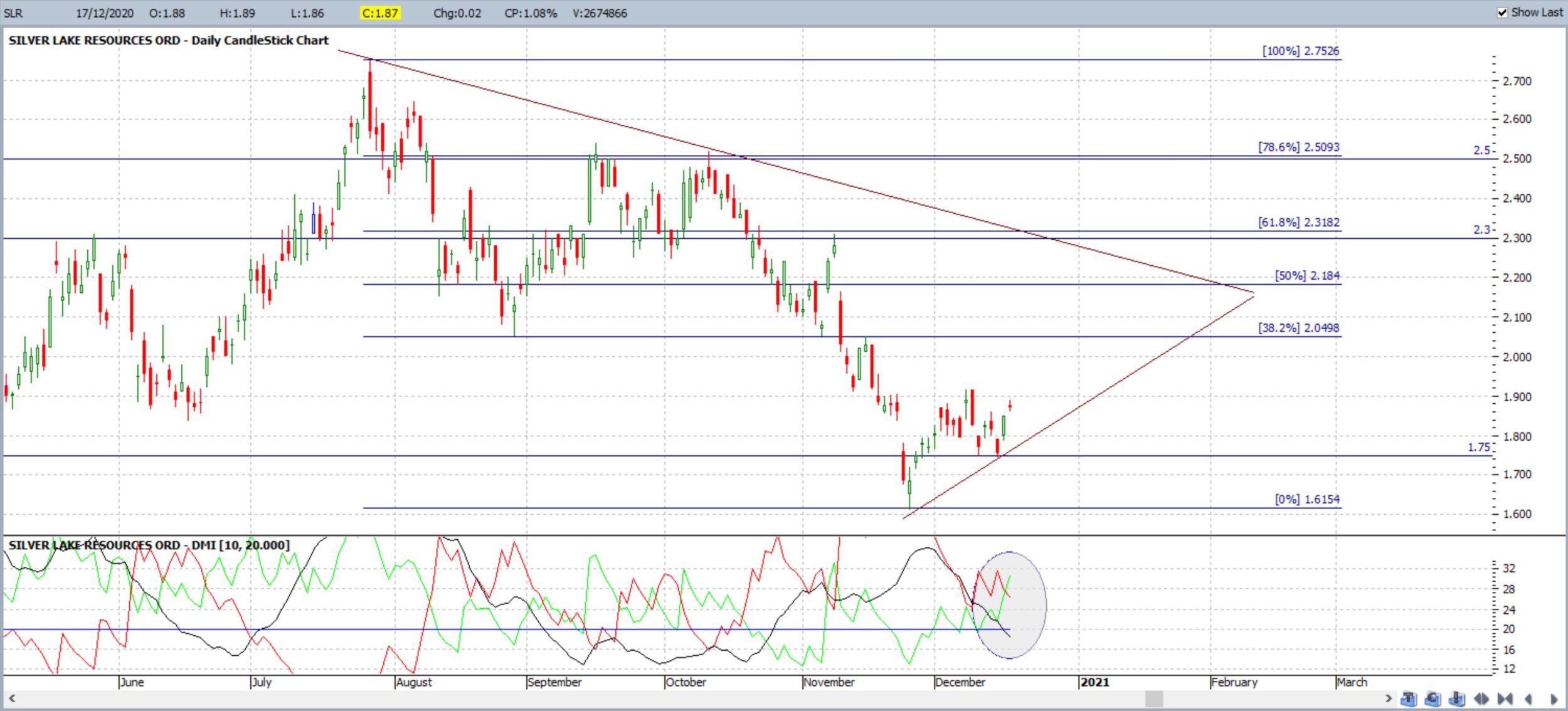Click the June label on time axis

click(x=132, y=682)
